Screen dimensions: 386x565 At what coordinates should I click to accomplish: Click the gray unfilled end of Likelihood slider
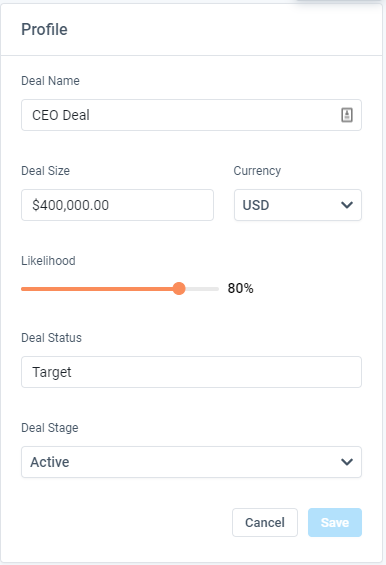point(202,289)
